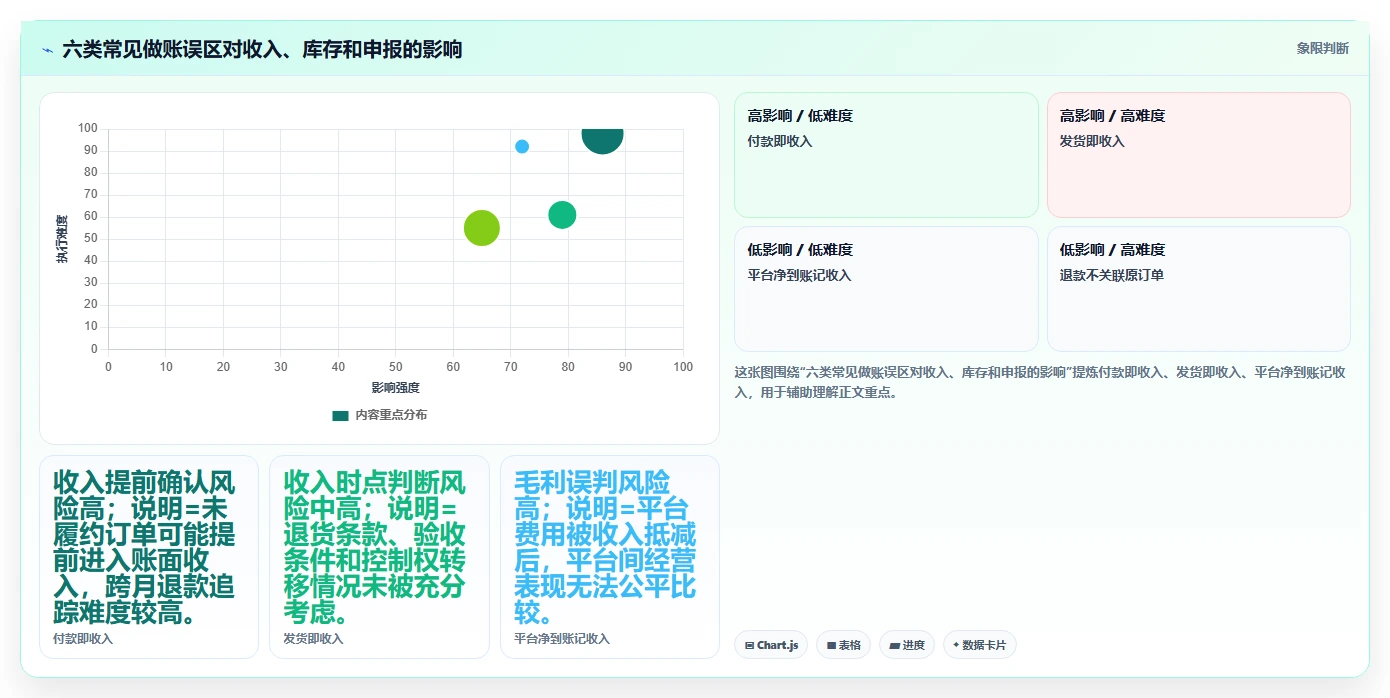Click the 平台净到账记收入 caption under third data card
The height and width of the screenshot is (698, 1390).
pos(562,639)
